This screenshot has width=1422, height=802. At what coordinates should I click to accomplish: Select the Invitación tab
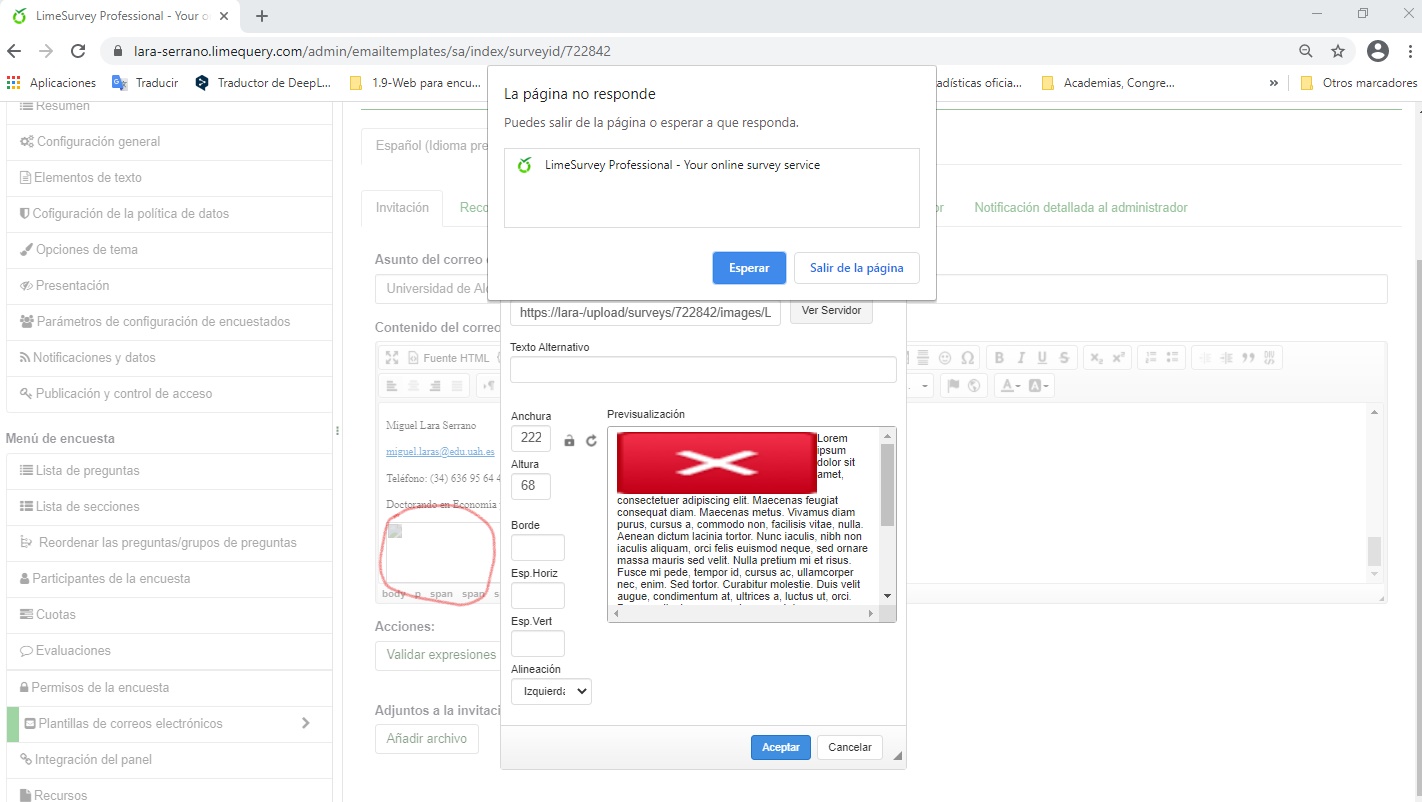click(x=402, y=208)
